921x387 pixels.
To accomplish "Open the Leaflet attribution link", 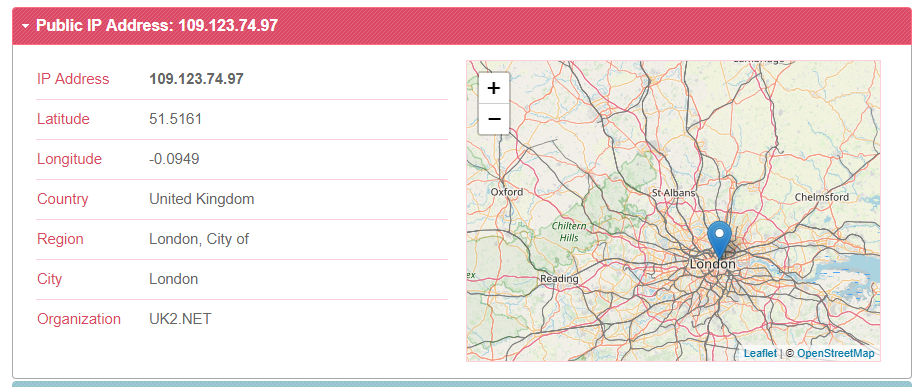I will (760, 354).
